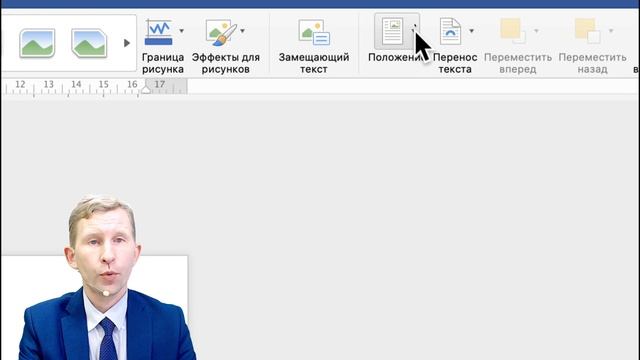Open the Переместить вперед dropdown arrow
This screenshot has width=640, height=360.
pyautogui.click(x=536, y=31)
